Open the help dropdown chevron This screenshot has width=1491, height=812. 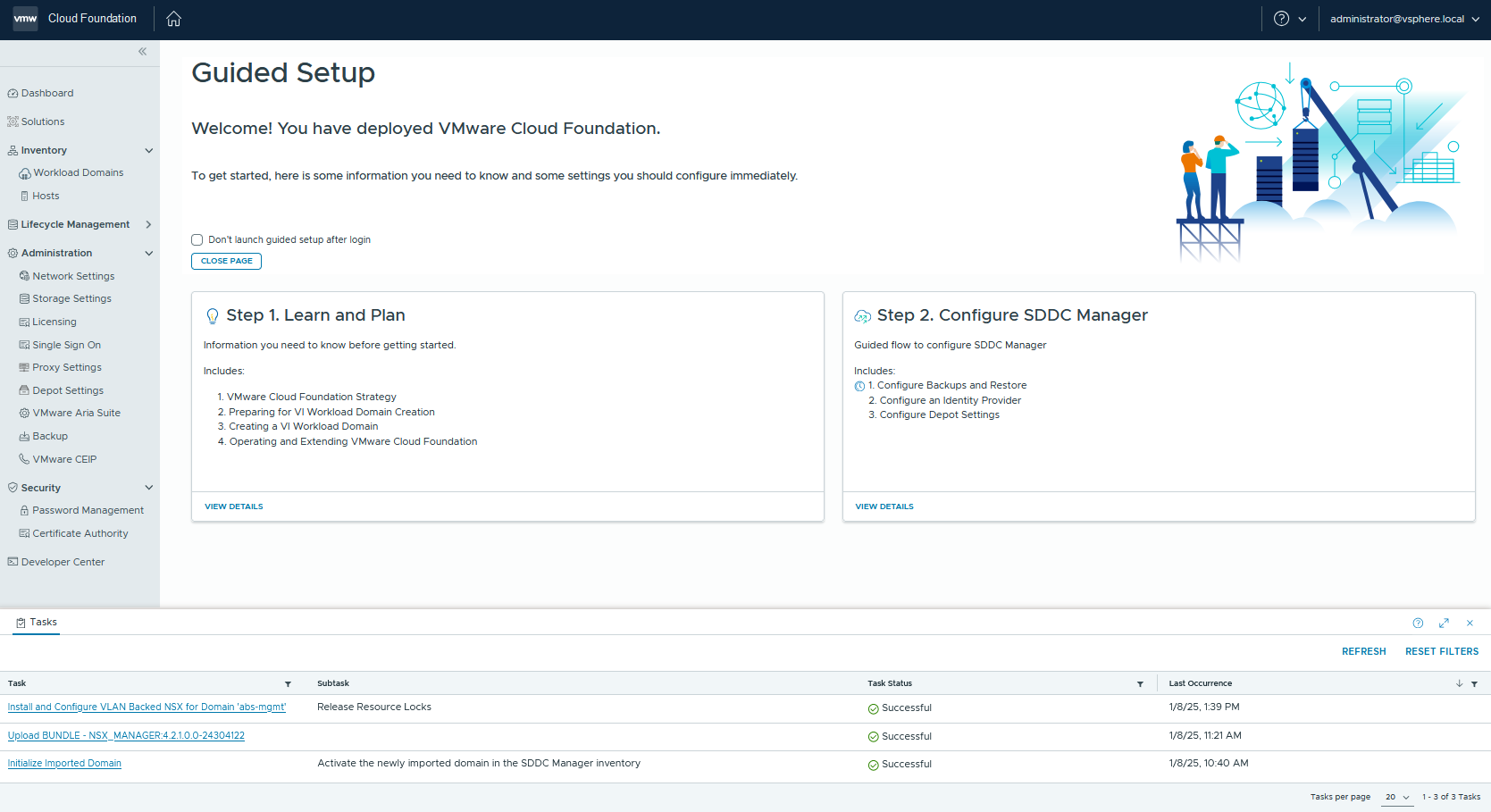coord(1303,19)
